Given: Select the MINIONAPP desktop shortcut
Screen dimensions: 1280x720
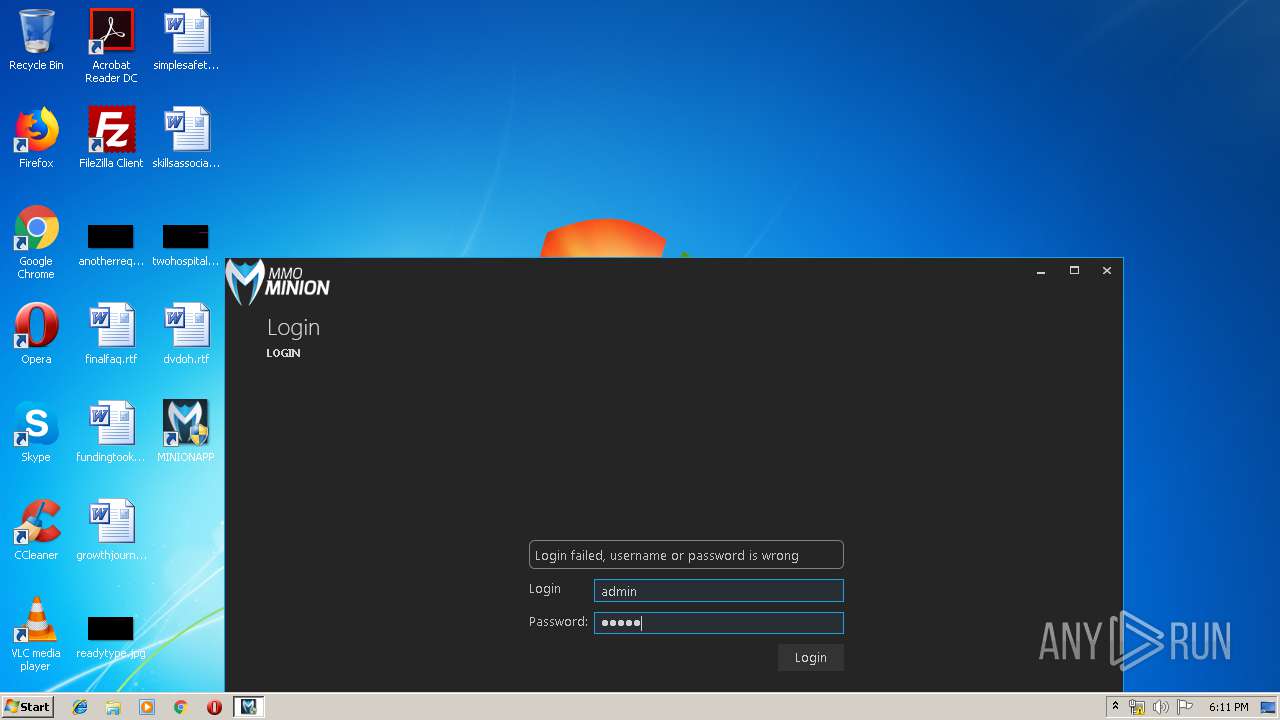Looking at the screenshot, I should pyautogui.click(x=186, y=432).
